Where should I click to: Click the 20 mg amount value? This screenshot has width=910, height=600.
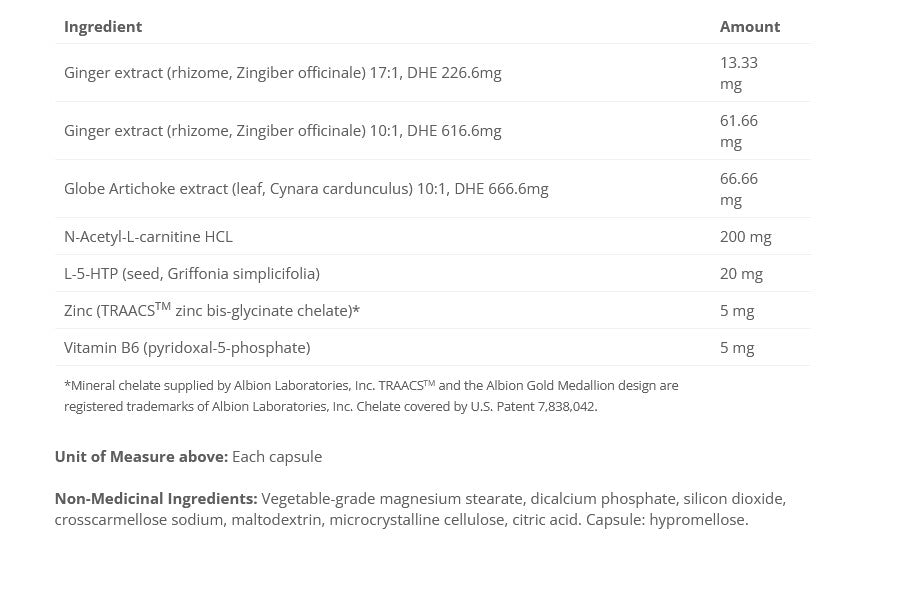point(741,274)
